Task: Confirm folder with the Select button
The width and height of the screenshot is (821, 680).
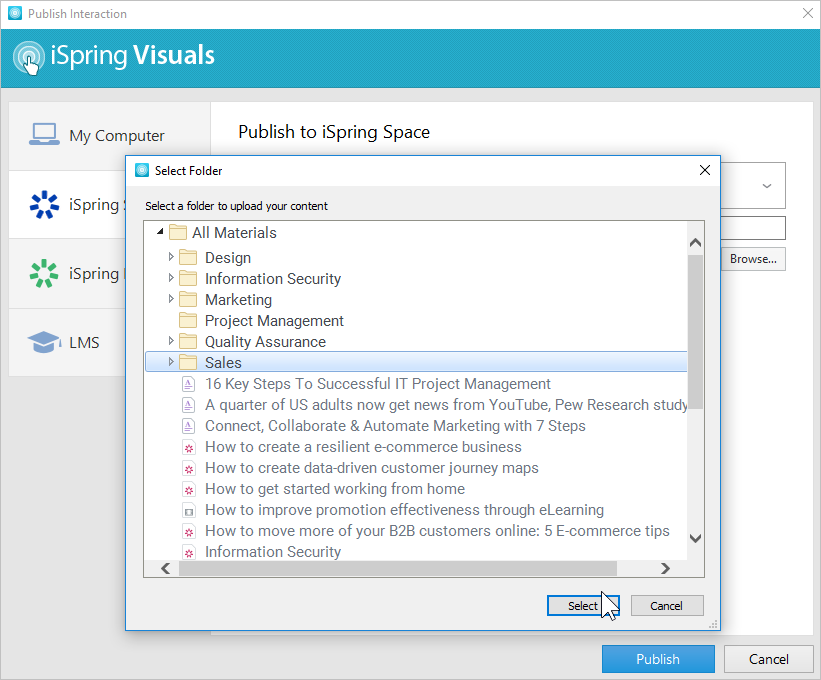Action: point(583,606)
